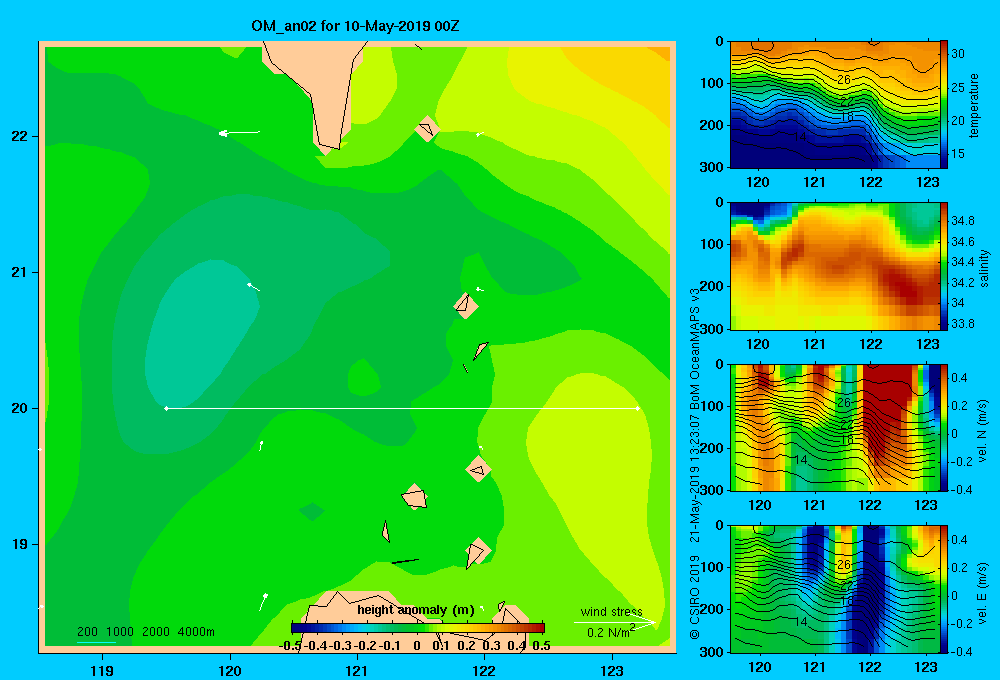1000x680 pixels.
Task: Click longitude tick "122" on main map axis
Action: point(485,670)
